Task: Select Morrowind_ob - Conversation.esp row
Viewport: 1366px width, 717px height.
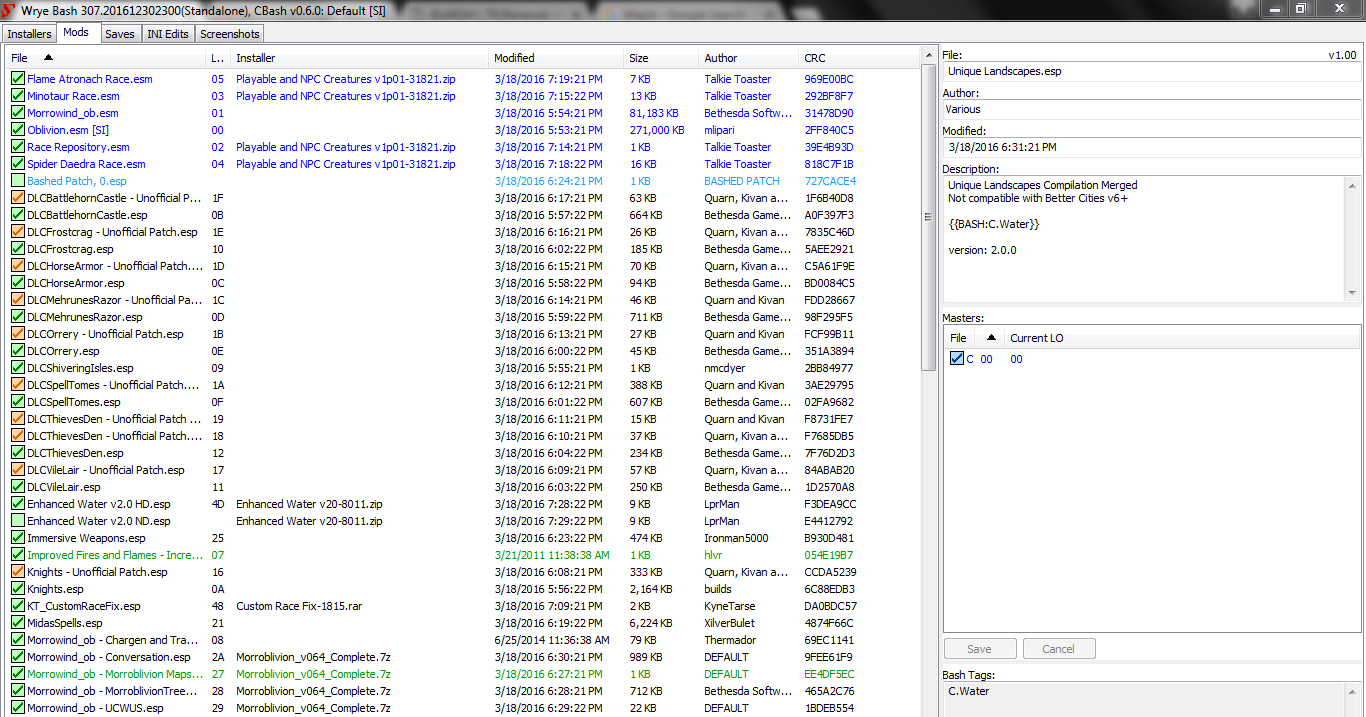Action: (x=464, y=657)
